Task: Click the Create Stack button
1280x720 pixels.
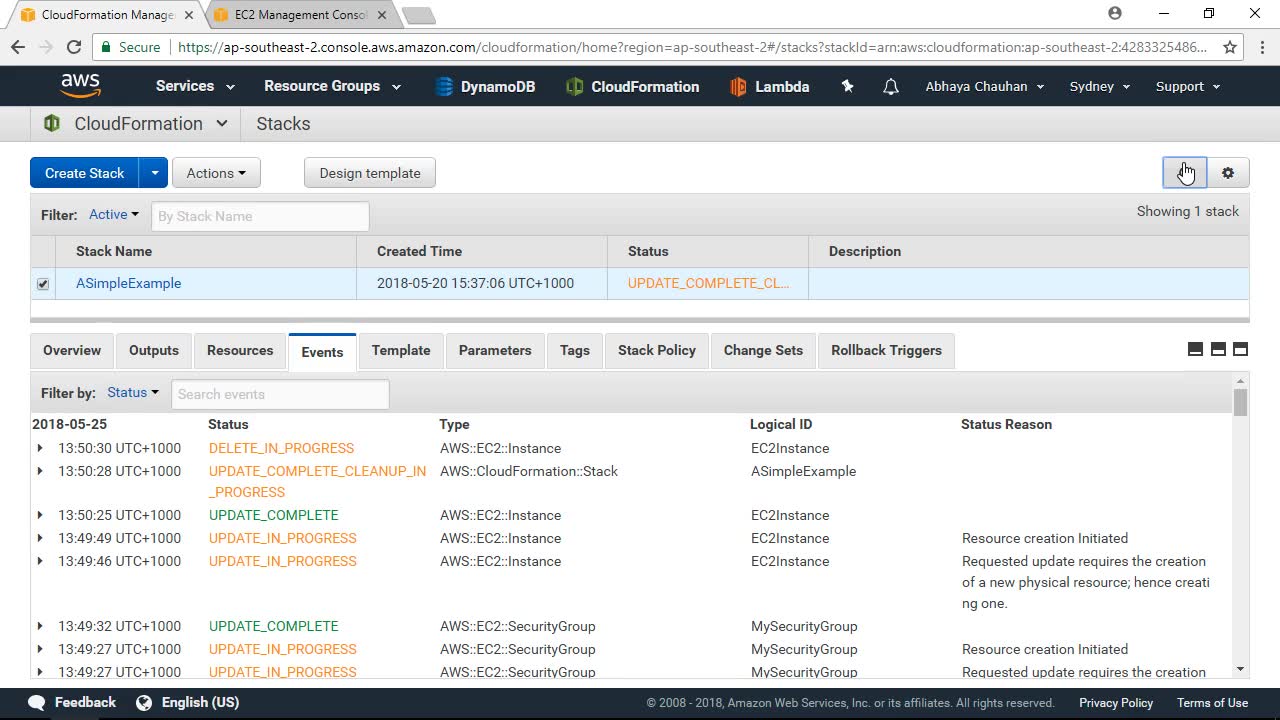Action: [x=85, y=173]
